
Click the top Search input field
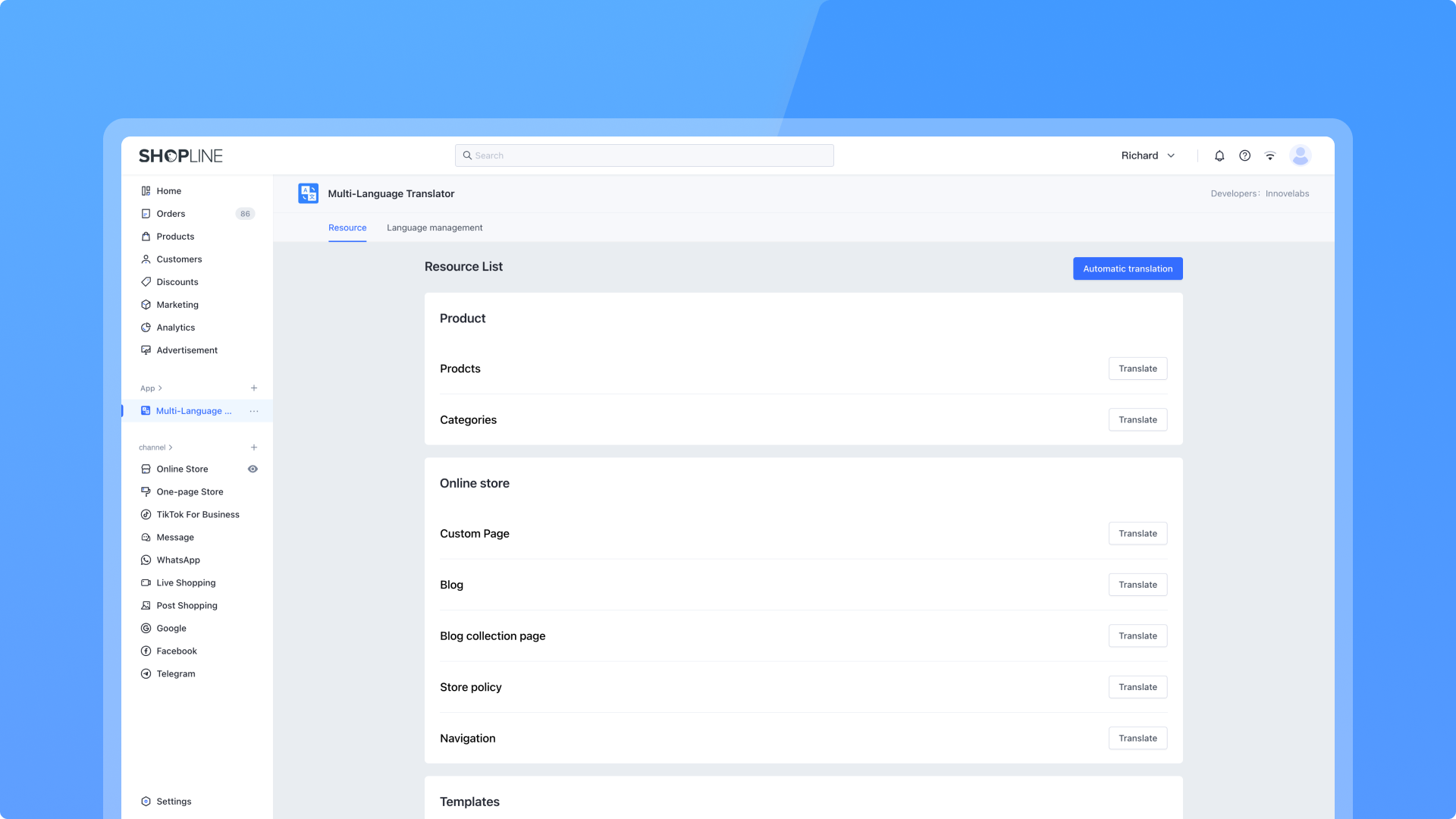tap(645, 155)
